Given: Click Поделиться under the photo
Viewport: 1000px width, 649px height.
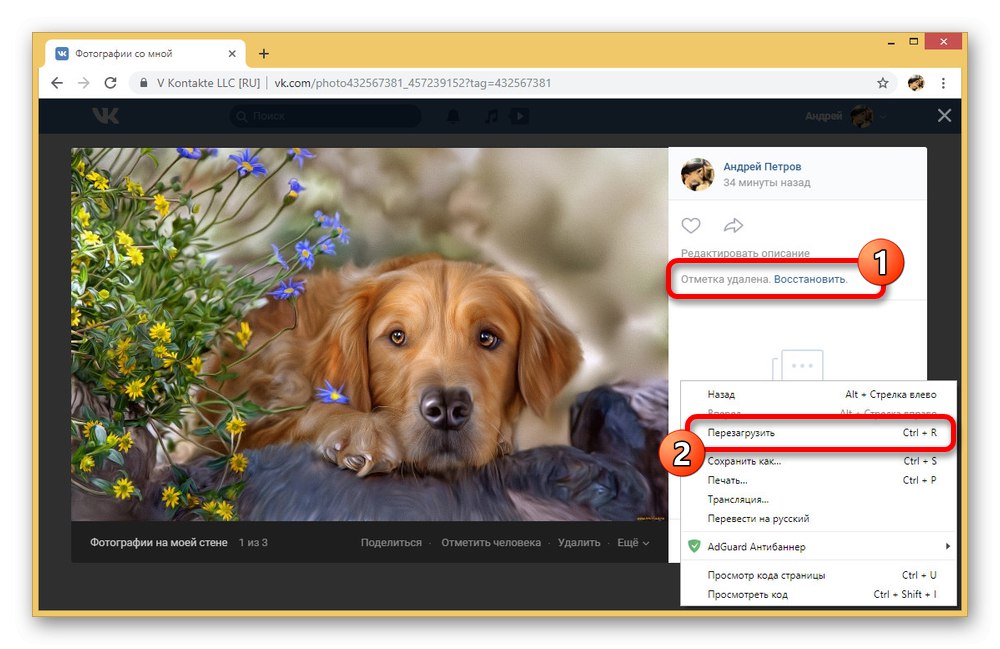Looking at the screenshot, I should click(391, 543).
